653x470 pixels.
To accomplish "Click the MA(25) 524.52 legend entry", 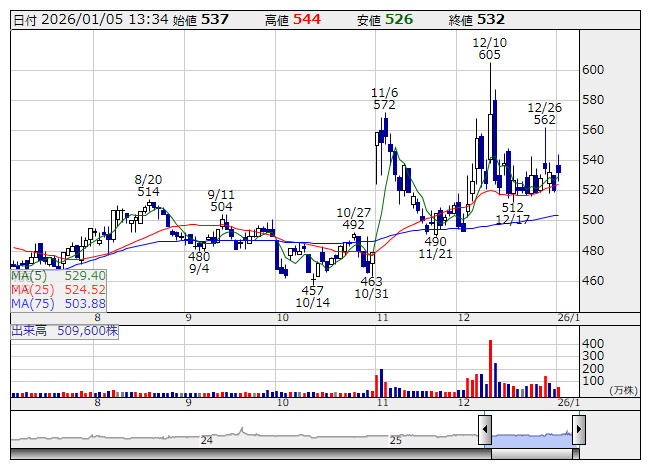I will (x=58, y=290).
